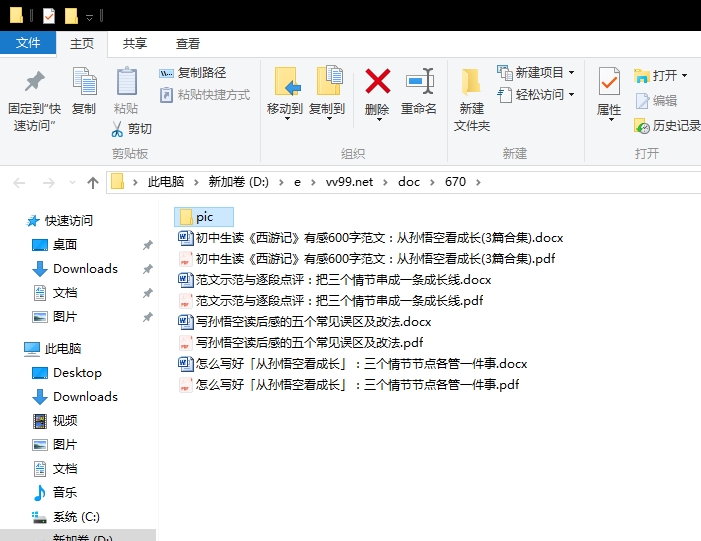Expand breadcrumb chevron after 新加卷 (D:)
Screen dimensions: 701x541
(281, 182)
